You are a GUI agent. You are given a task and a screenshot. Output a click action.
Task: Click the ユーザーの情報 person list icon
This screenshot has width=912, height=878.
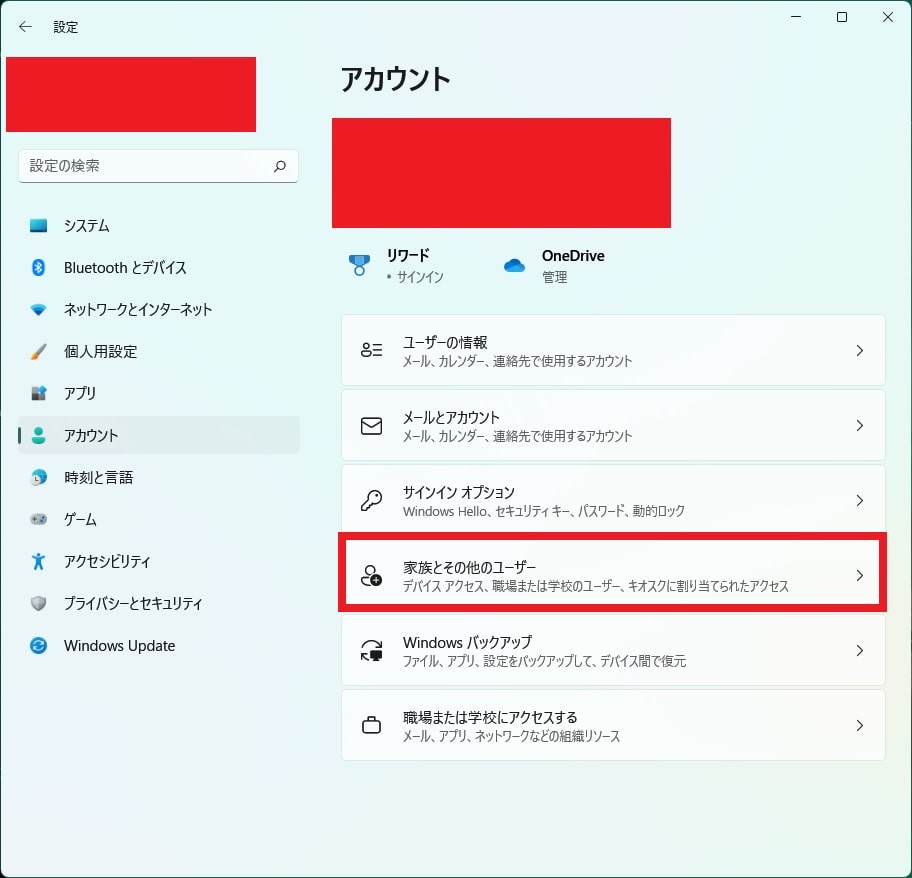click(x=371, y=350)
